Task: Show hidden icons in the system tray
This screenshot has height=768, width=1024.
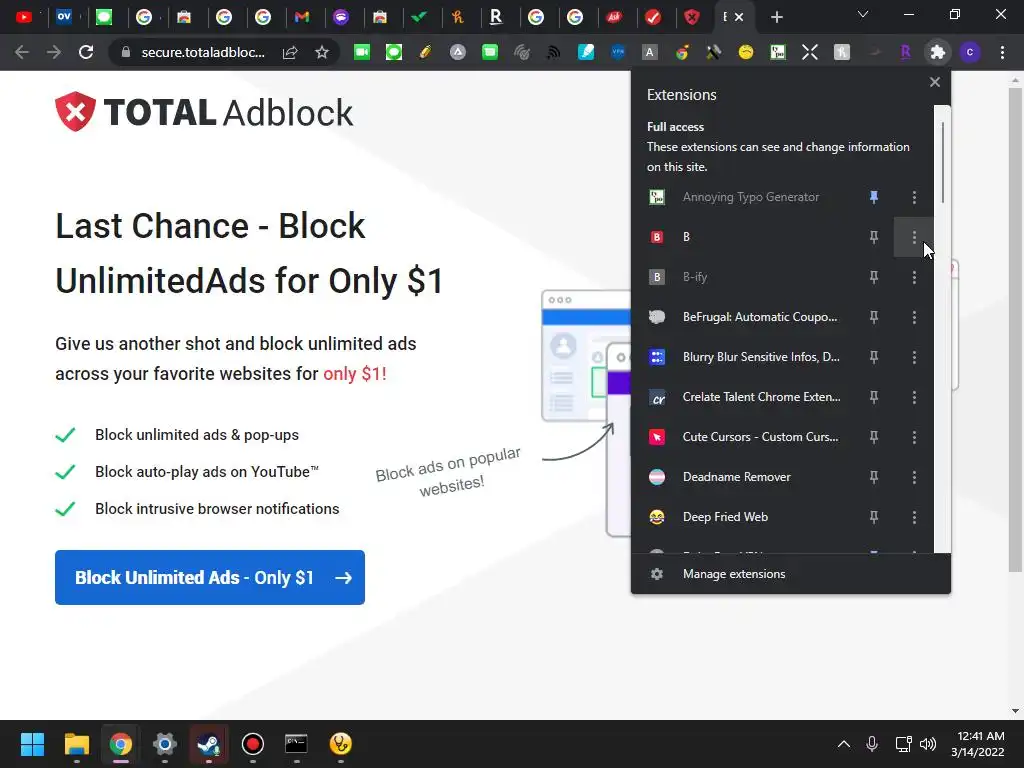Action: (x=844, y=744)
